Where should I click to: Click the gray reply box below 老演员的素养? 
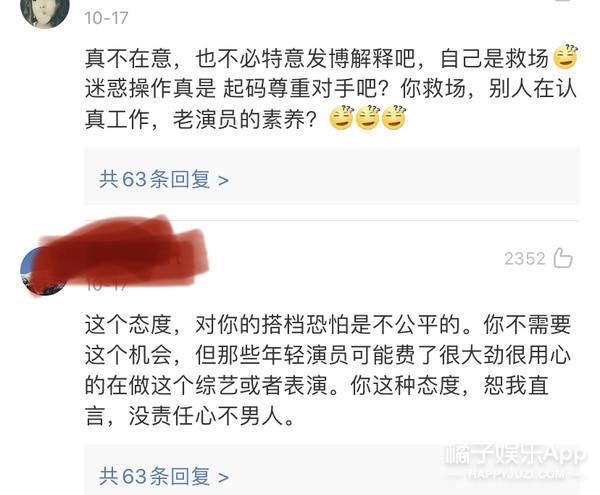[332, 177]
